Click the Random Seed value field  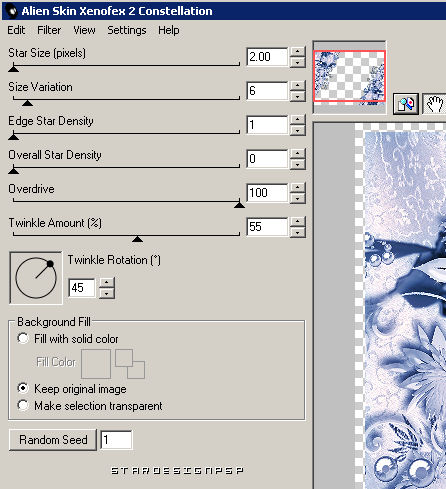(116, 440)
